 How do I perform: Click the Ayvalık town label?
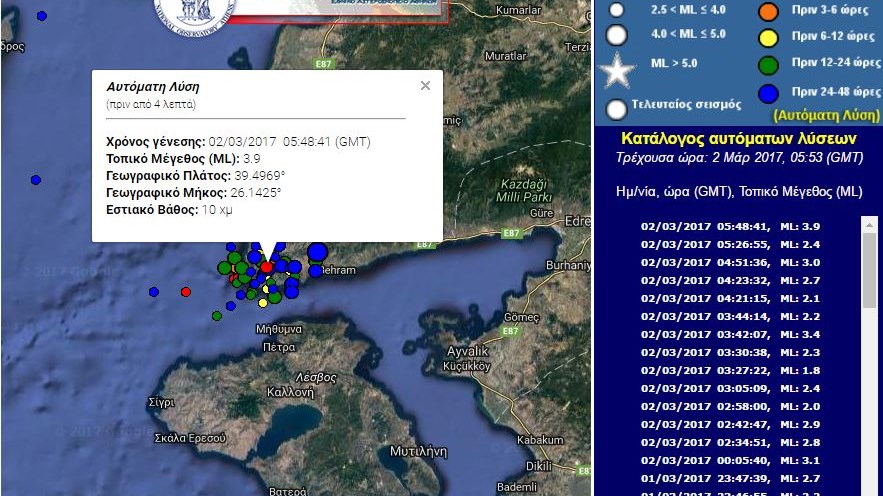tap(467, 351)
